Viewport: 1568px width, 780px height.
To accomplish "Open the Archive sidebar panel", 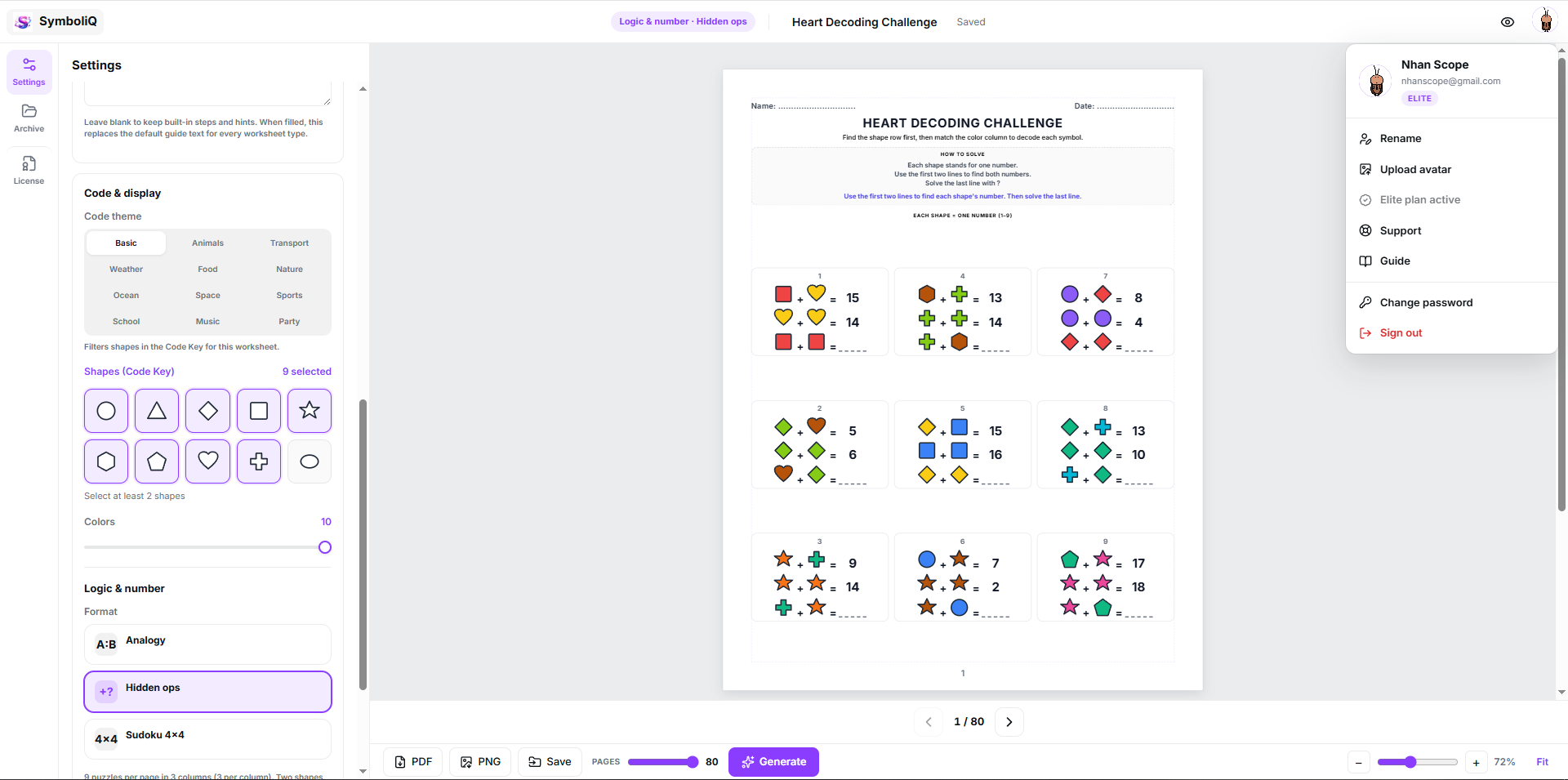I will coord(29,118).
